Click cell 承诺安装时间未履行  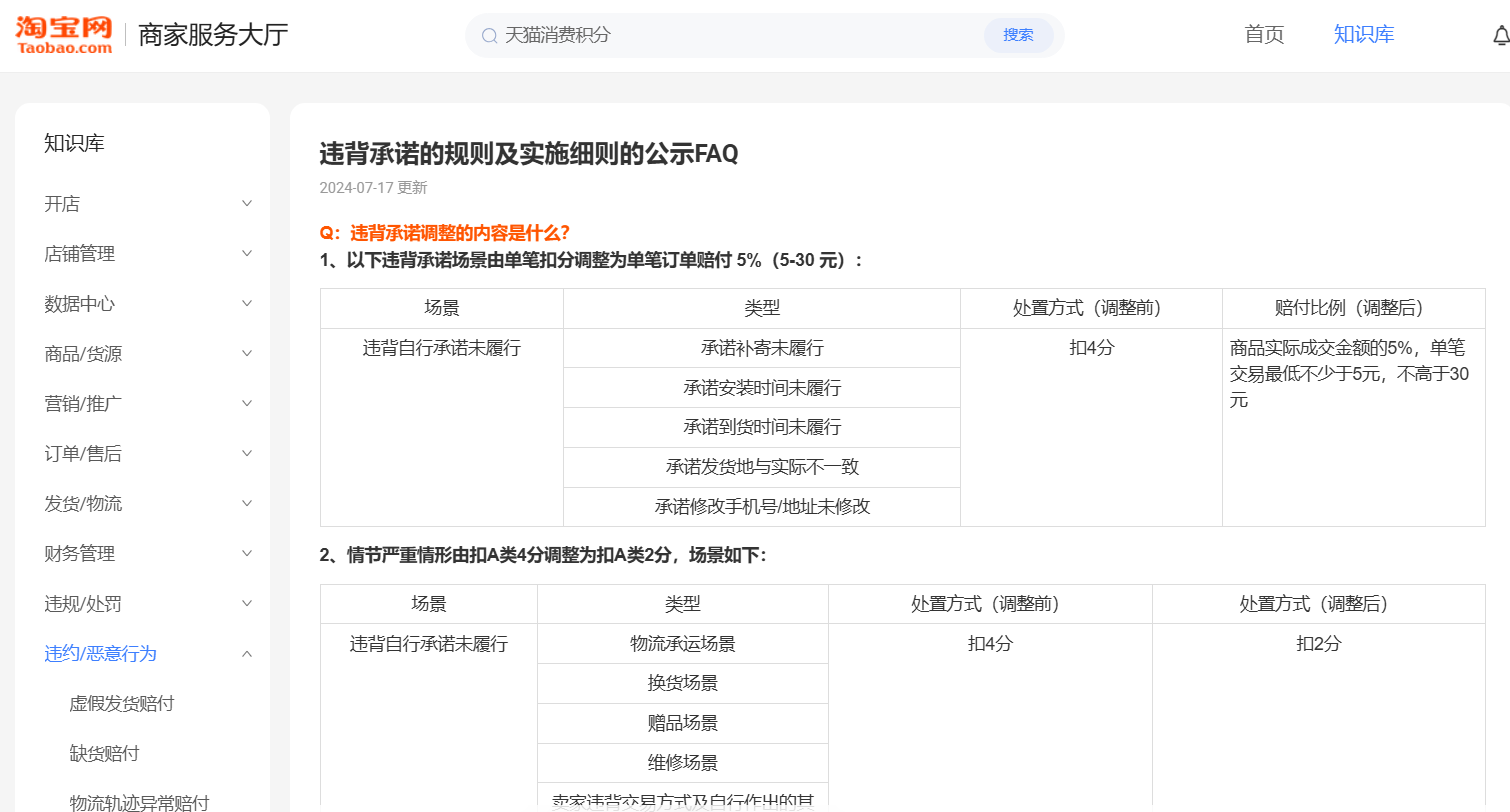[x=762, y=388]
